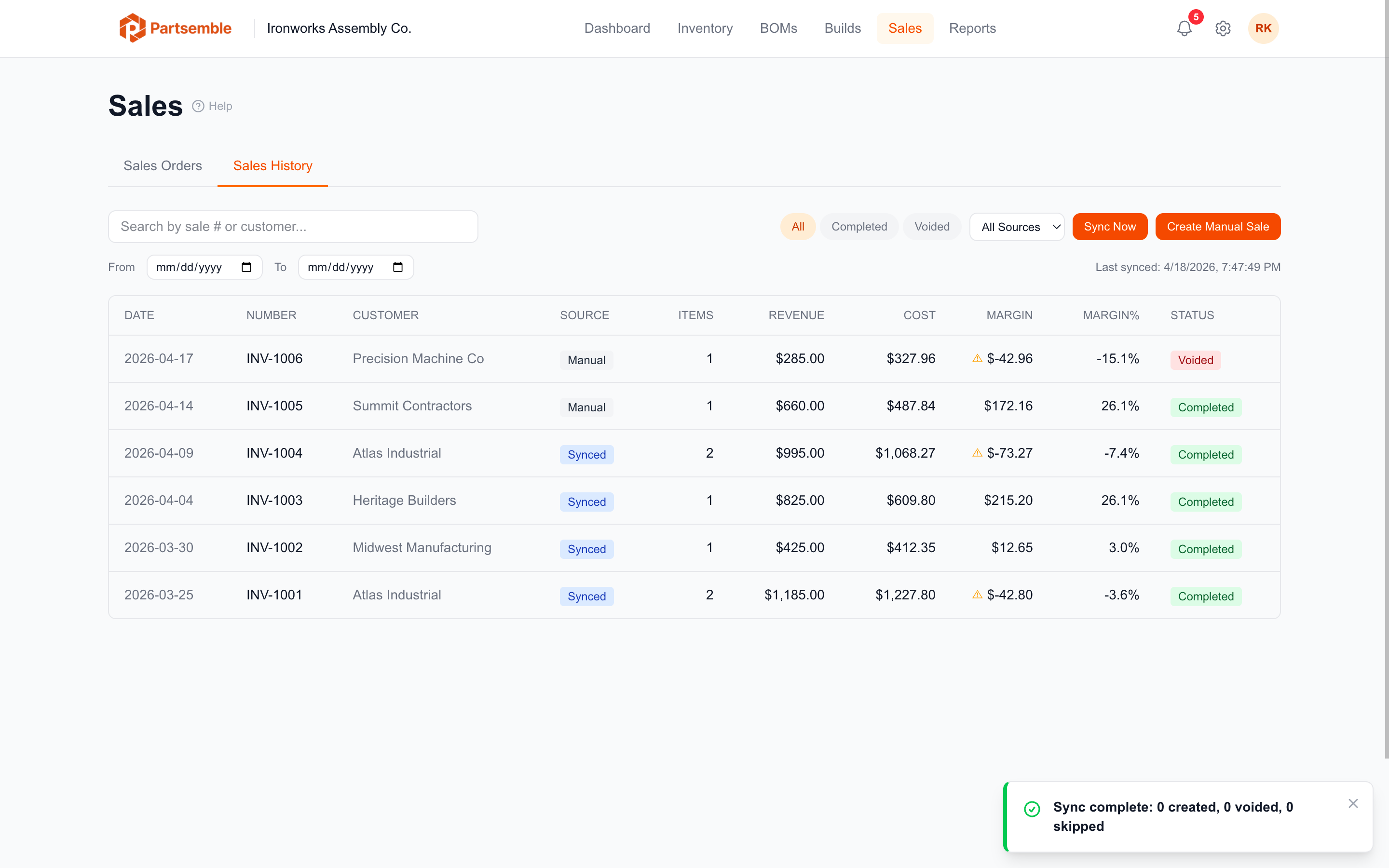Open the RK user avatar menu
The image size is (1389, 868).
(1263, 28)
